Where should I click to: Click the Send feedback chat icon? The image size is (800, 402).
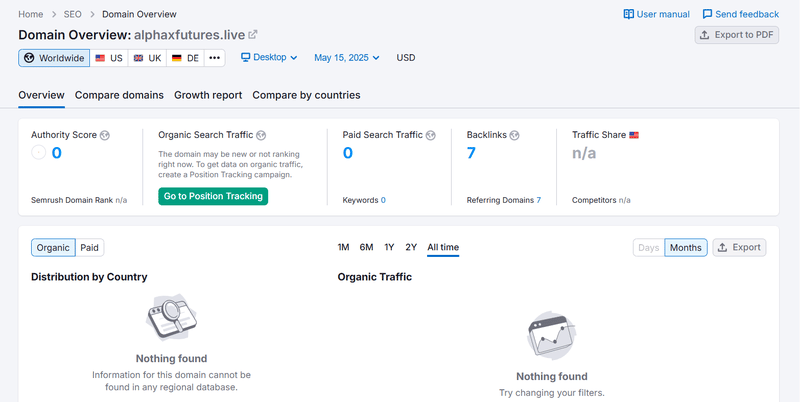707,14
